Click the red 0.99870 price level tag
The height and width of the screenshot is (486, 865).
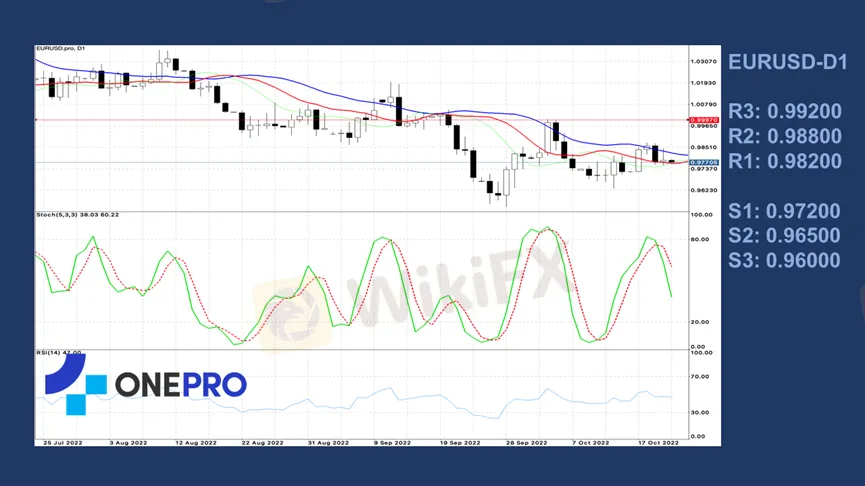pyautogui.click(x=704, y=119)
